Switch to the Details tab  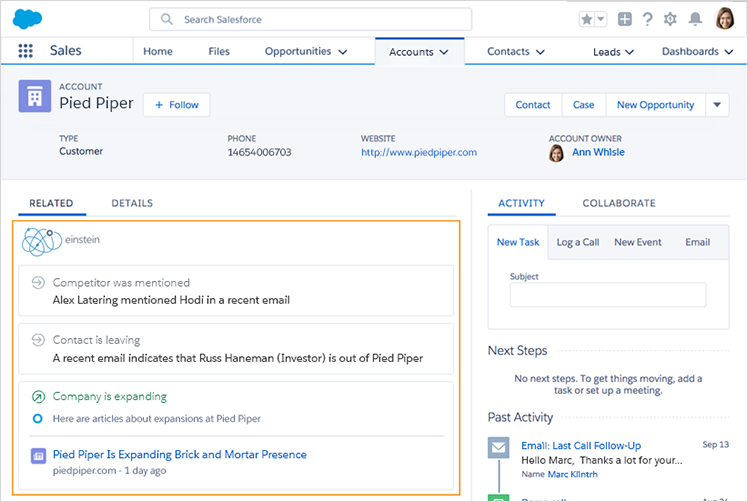[132, 203]
